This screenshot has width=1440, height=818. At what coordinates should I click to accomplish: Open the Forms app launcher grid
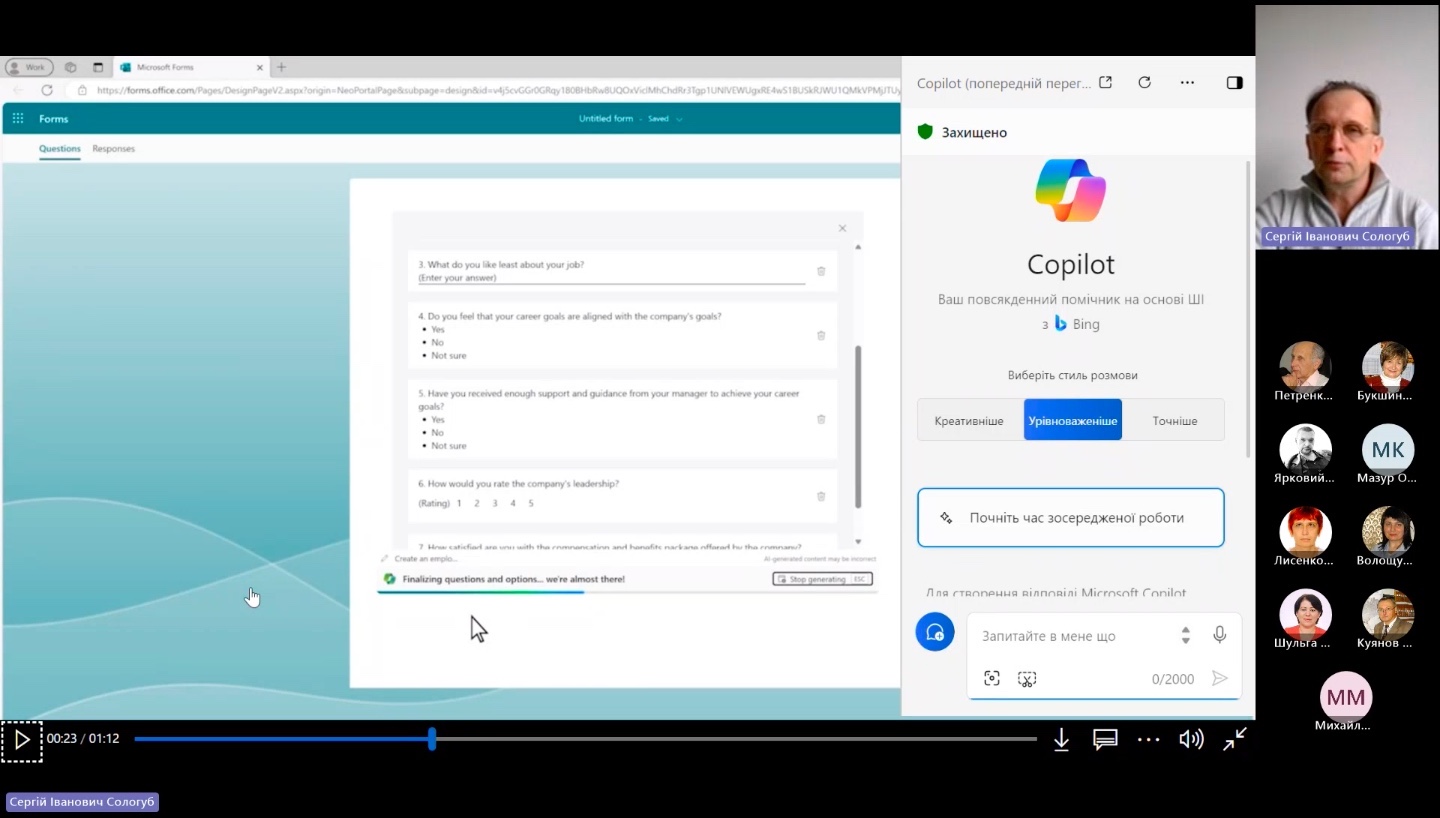coord(18,118)
